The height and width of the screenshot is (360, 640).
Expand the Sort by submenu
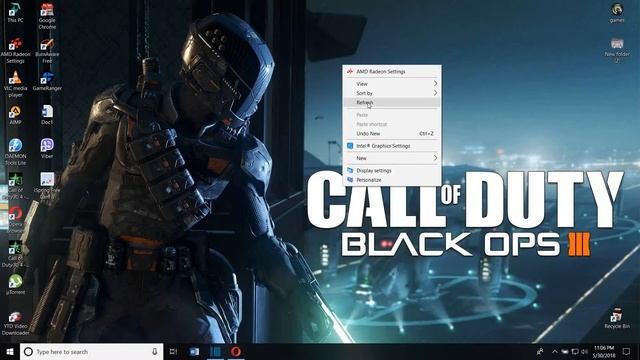[392, 93]
